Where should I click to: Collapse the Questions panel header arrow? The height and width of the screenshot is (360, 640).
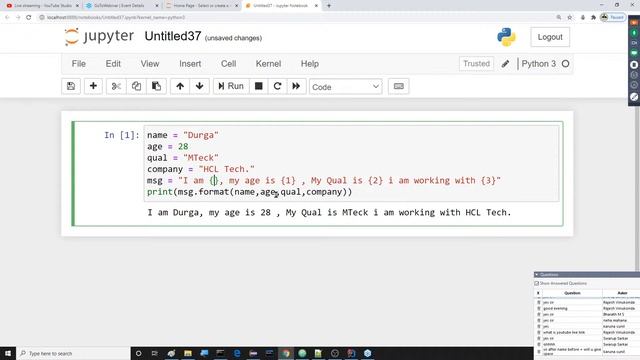point(537,275)
